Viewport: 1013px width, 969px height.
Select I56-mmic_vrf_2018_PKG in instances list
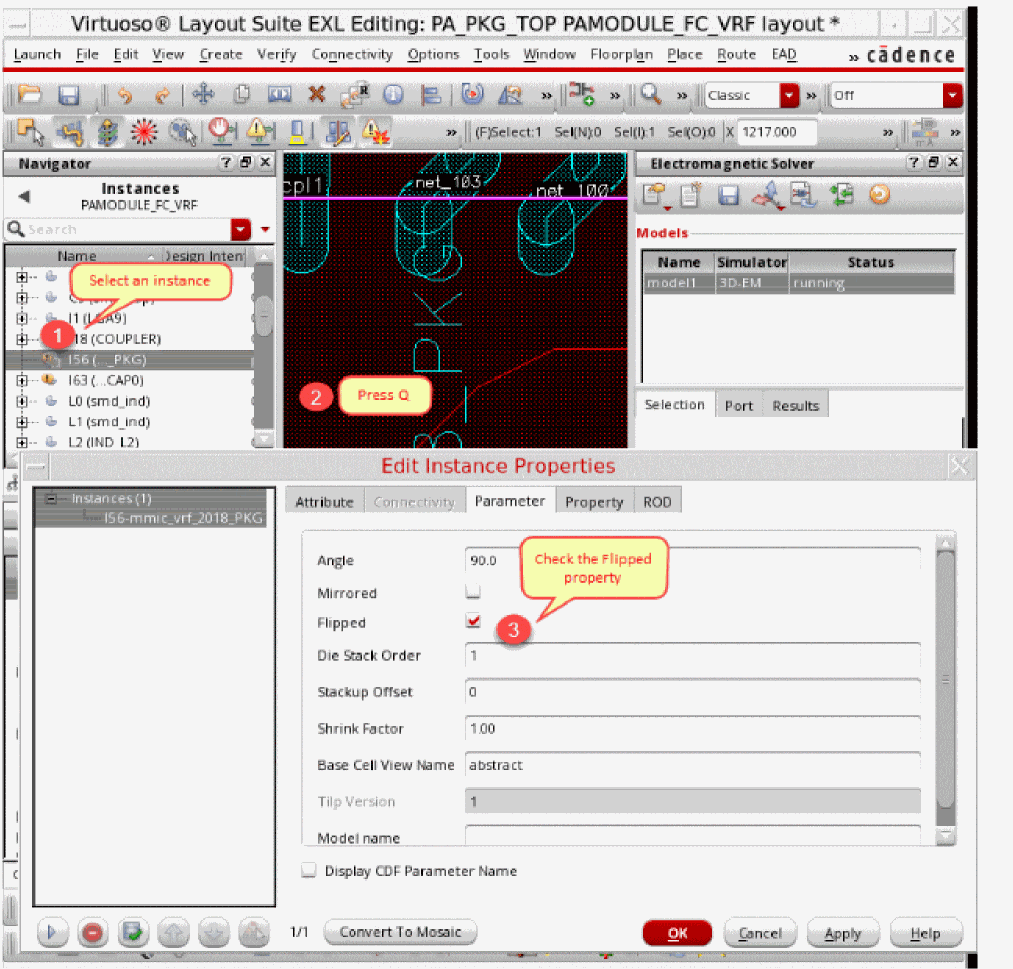coord(183,518)
